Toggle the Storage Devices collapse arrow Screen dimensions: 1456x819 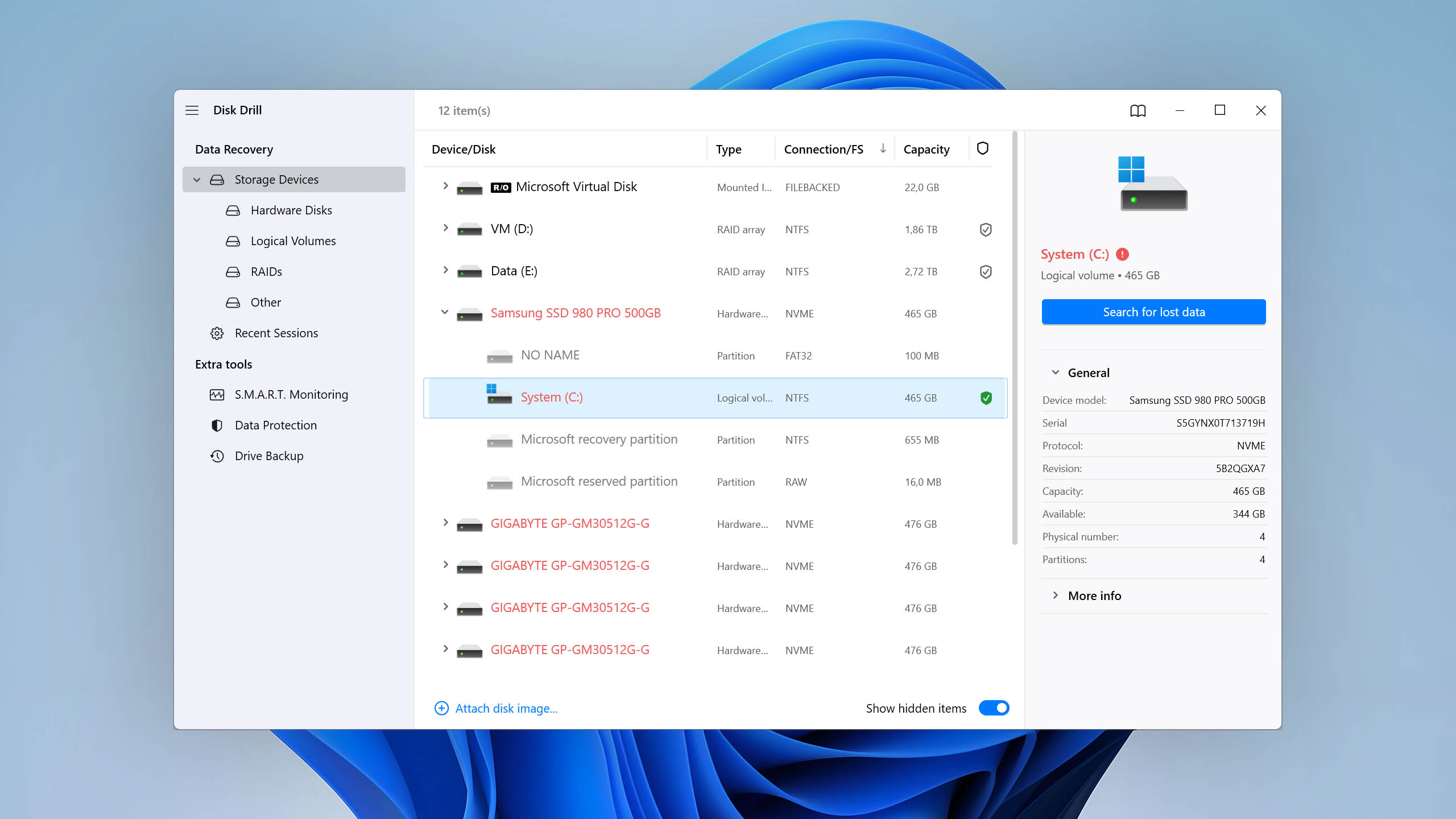(195, 179)
